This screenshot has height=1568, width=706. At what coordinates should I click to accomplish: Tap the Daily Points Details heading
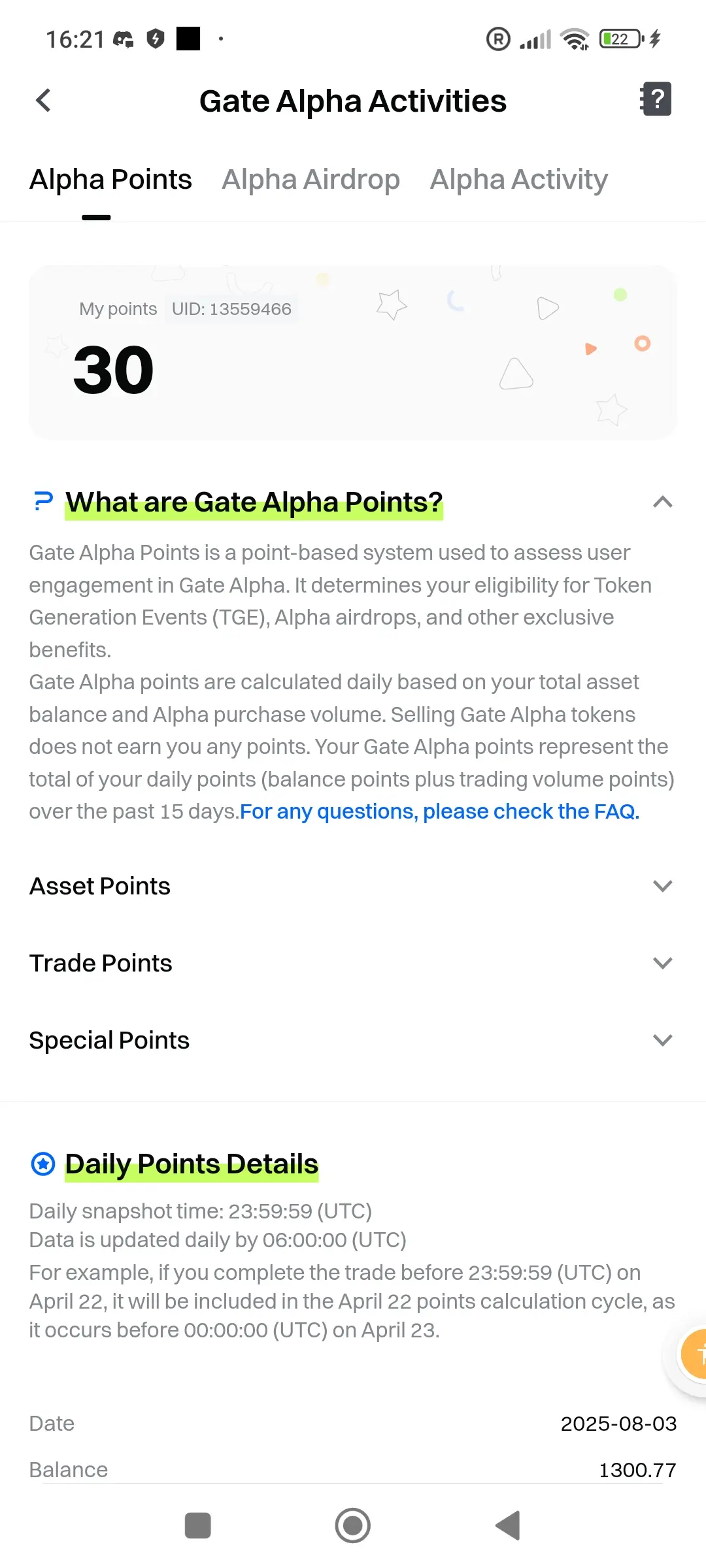(192, 1164)
